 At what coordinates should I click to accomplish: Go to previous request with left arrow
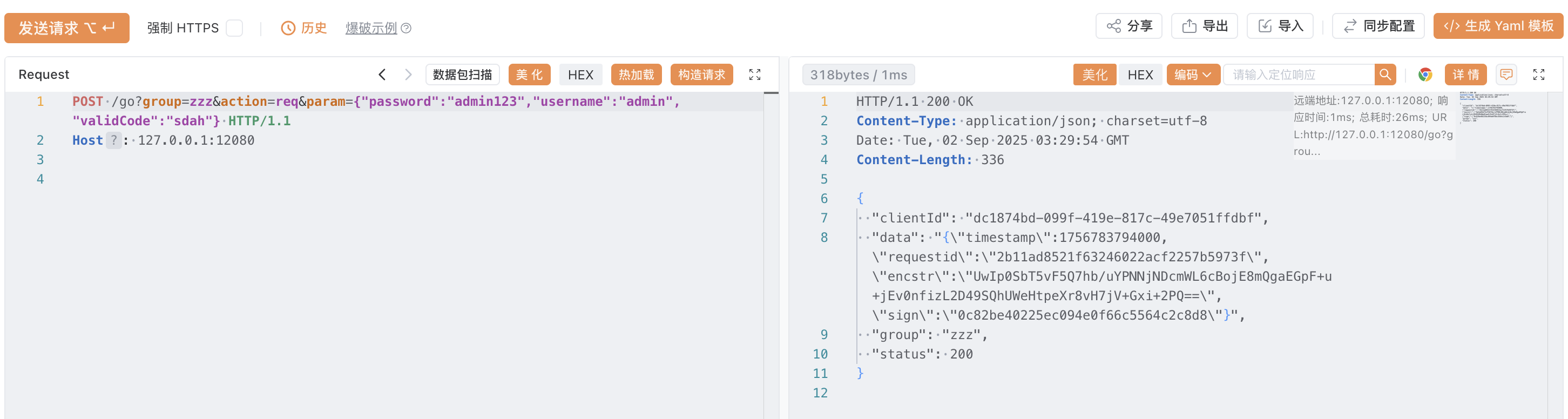point(382,75)
